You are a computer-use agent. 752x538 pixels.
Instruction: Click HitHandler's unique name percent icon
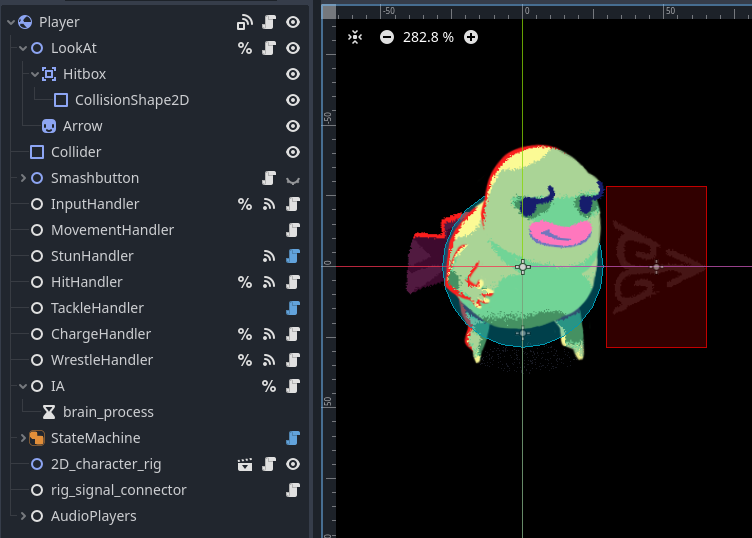click(245, 282)
